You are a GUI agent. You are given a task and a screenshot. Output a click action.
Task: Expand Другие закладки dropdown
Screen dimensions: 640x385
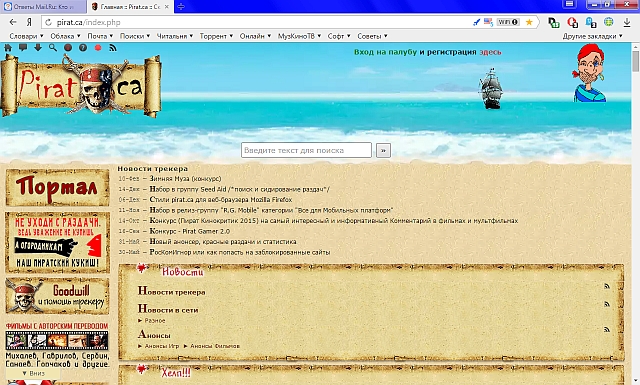592,36
